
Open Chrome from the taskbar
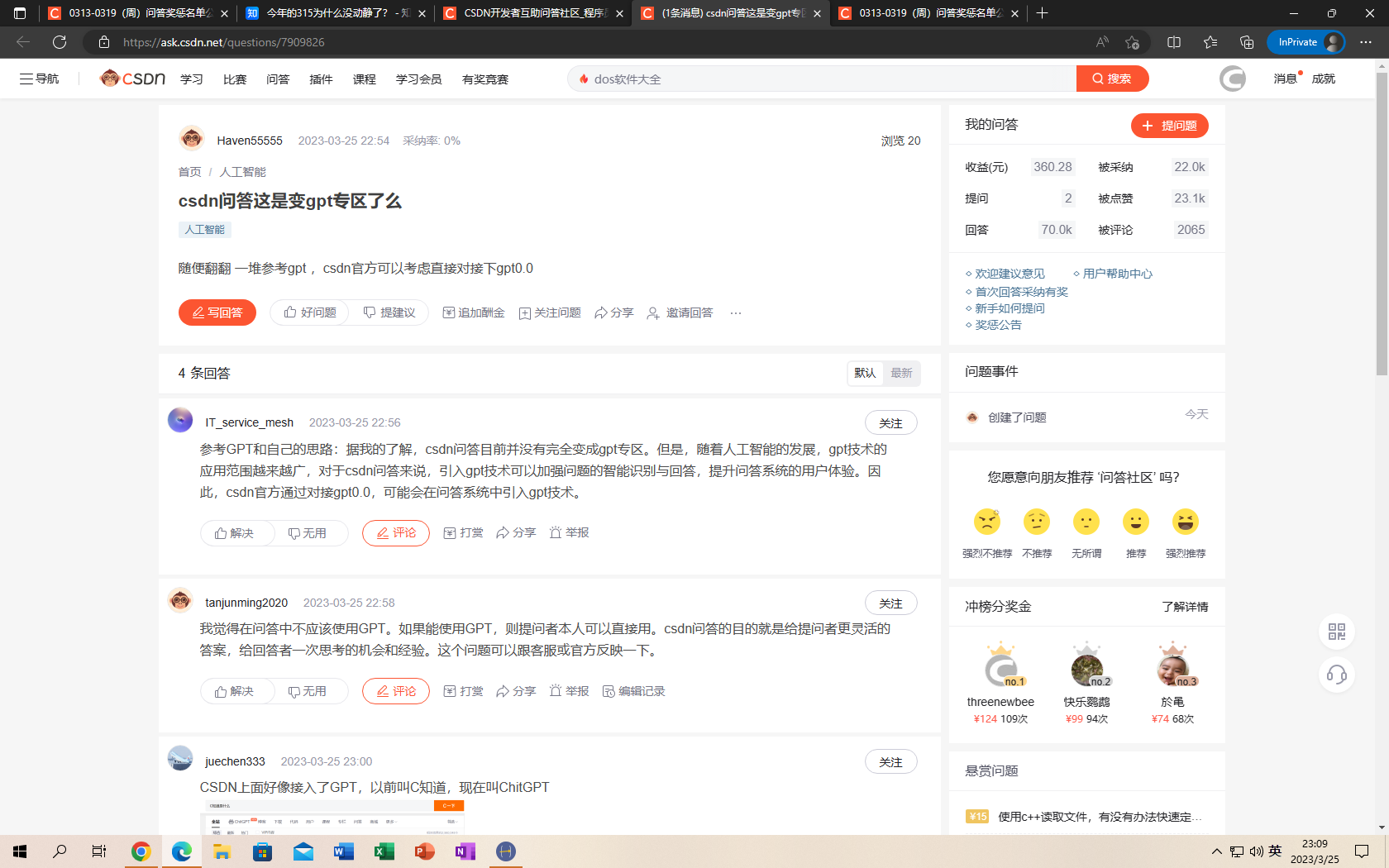[141, 851]
